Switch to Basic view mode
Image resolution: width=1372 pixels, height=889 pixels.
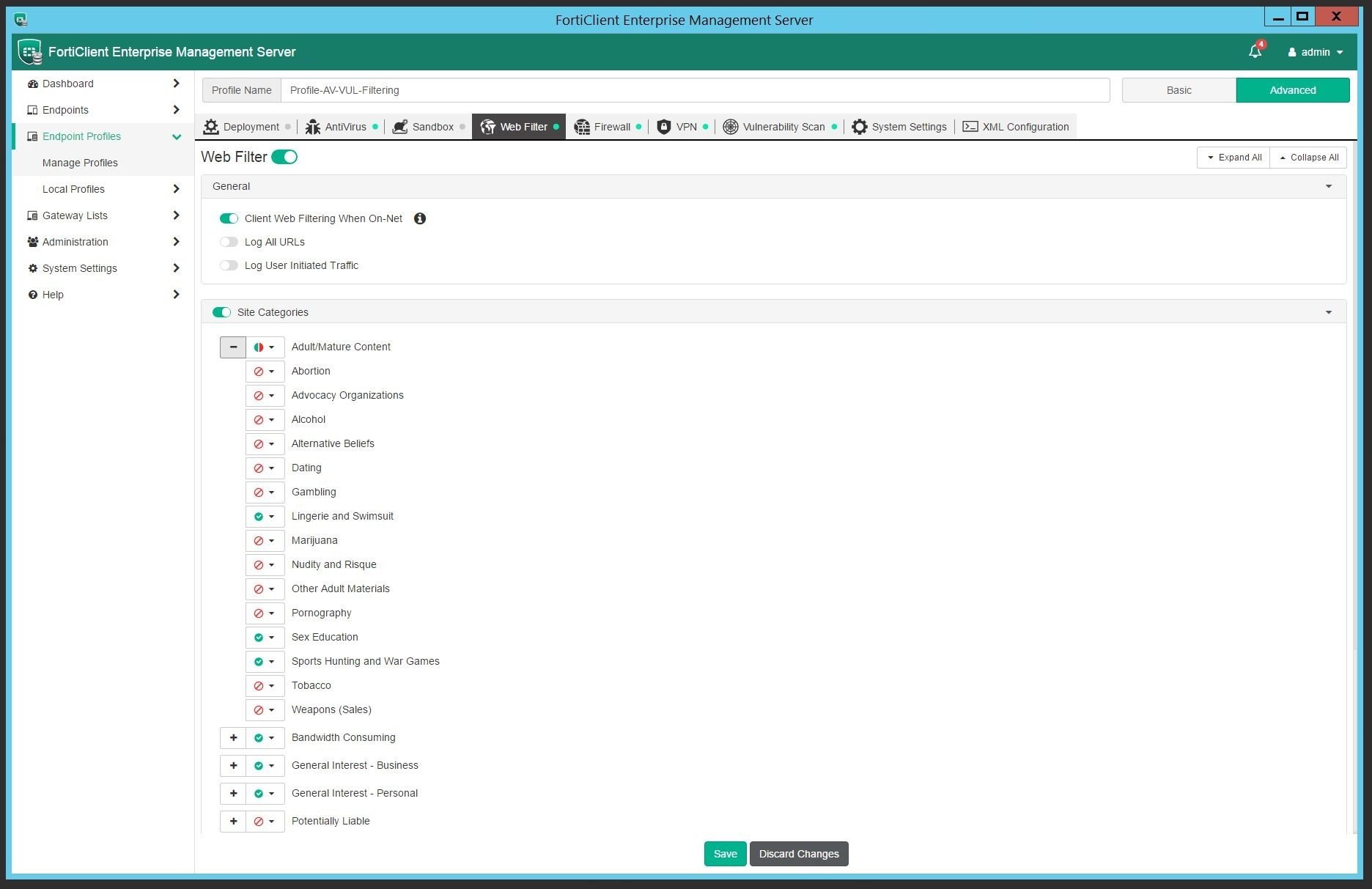[x=1179, y=89]
